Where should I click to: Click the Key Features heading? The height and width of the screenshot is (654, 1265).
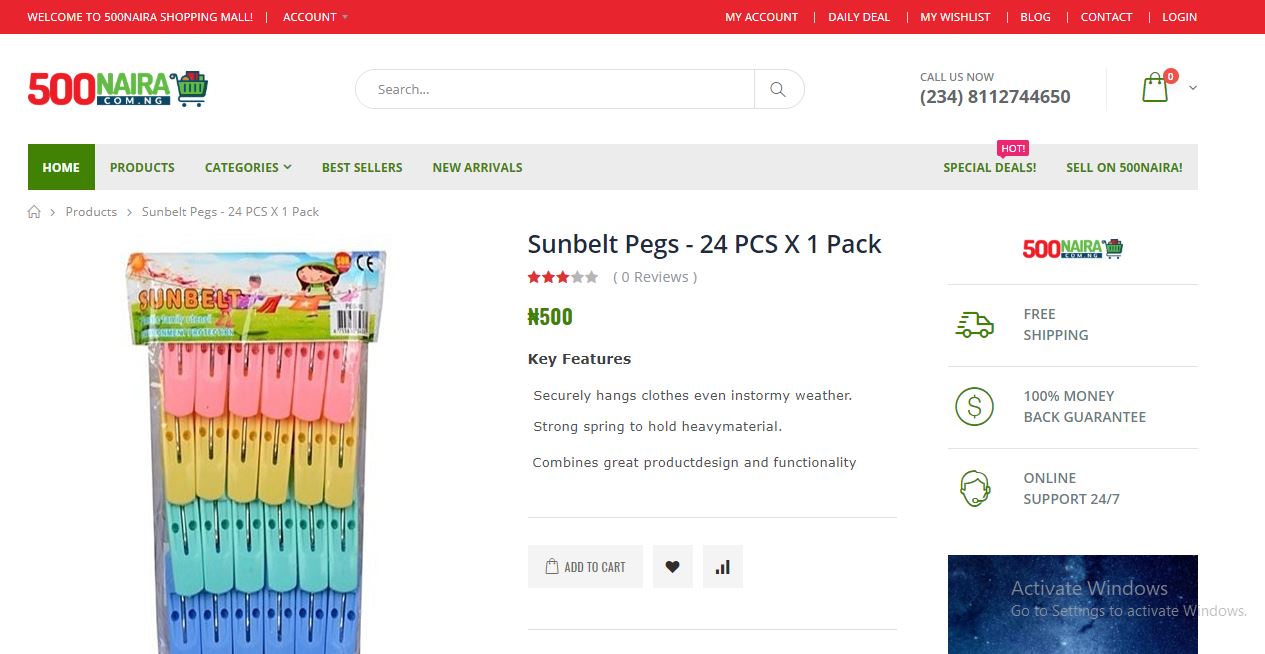pyautogui.click(x=579, y=359)
